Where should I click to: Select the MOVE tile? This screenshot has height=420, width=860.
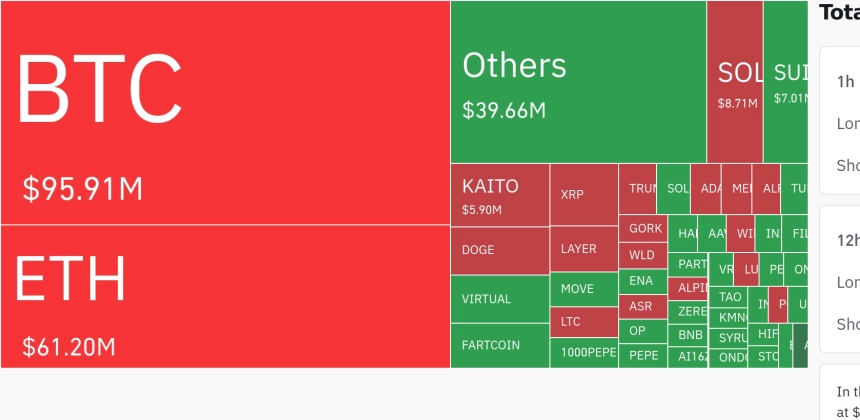coord(584,289)
